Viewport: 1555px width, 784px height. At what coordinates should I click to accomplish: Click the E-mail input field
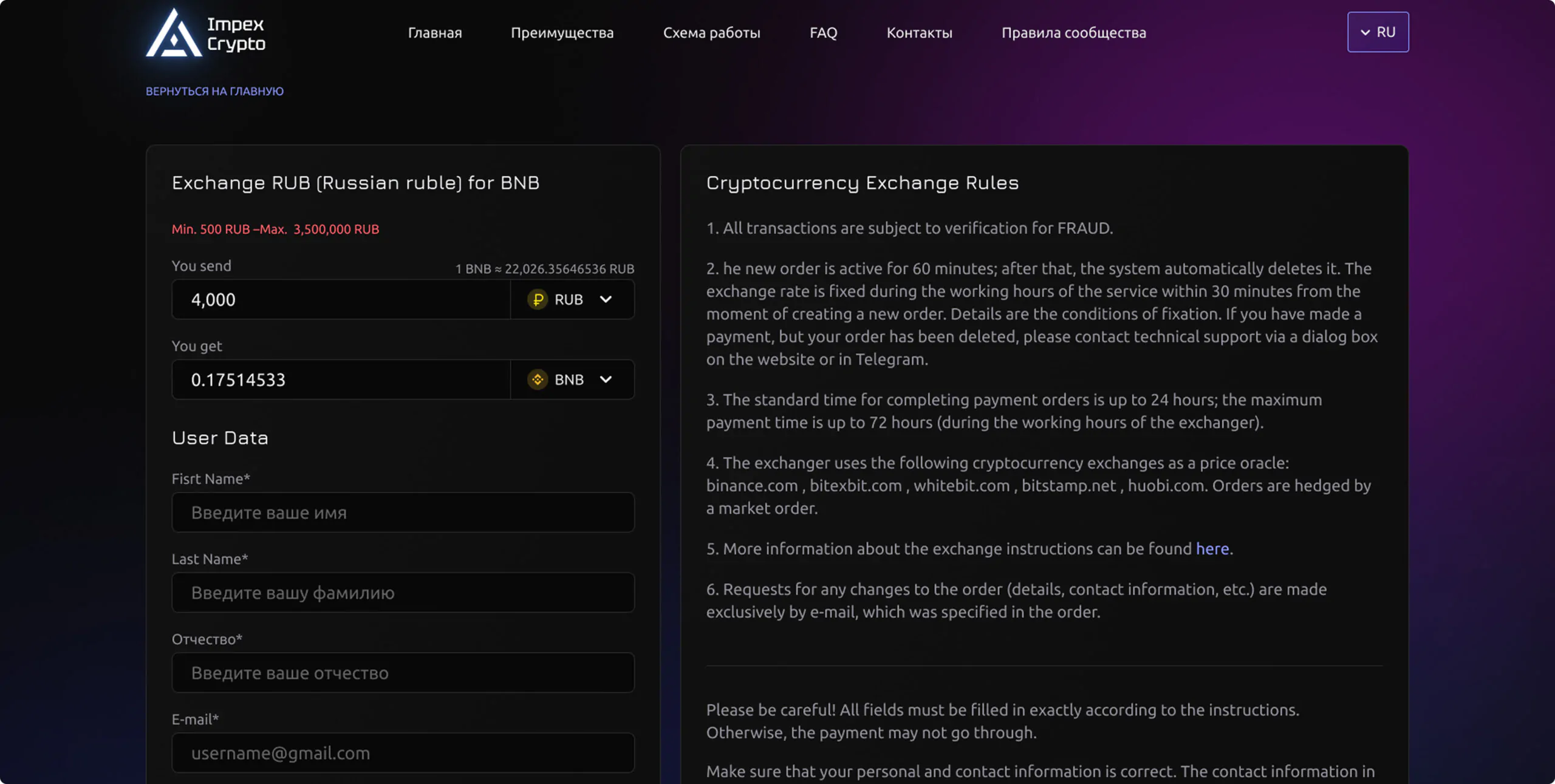pos(403,753)
